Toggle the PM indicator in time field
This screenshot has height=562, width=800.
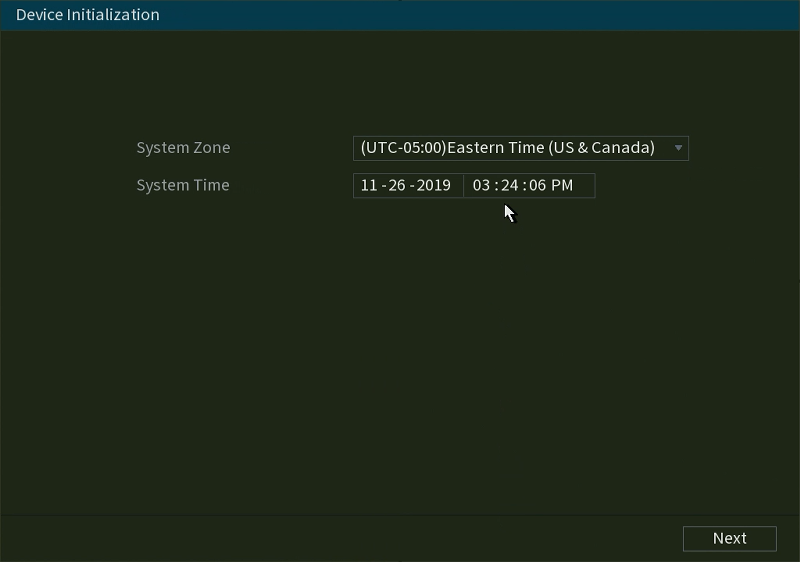click(562, 185)
